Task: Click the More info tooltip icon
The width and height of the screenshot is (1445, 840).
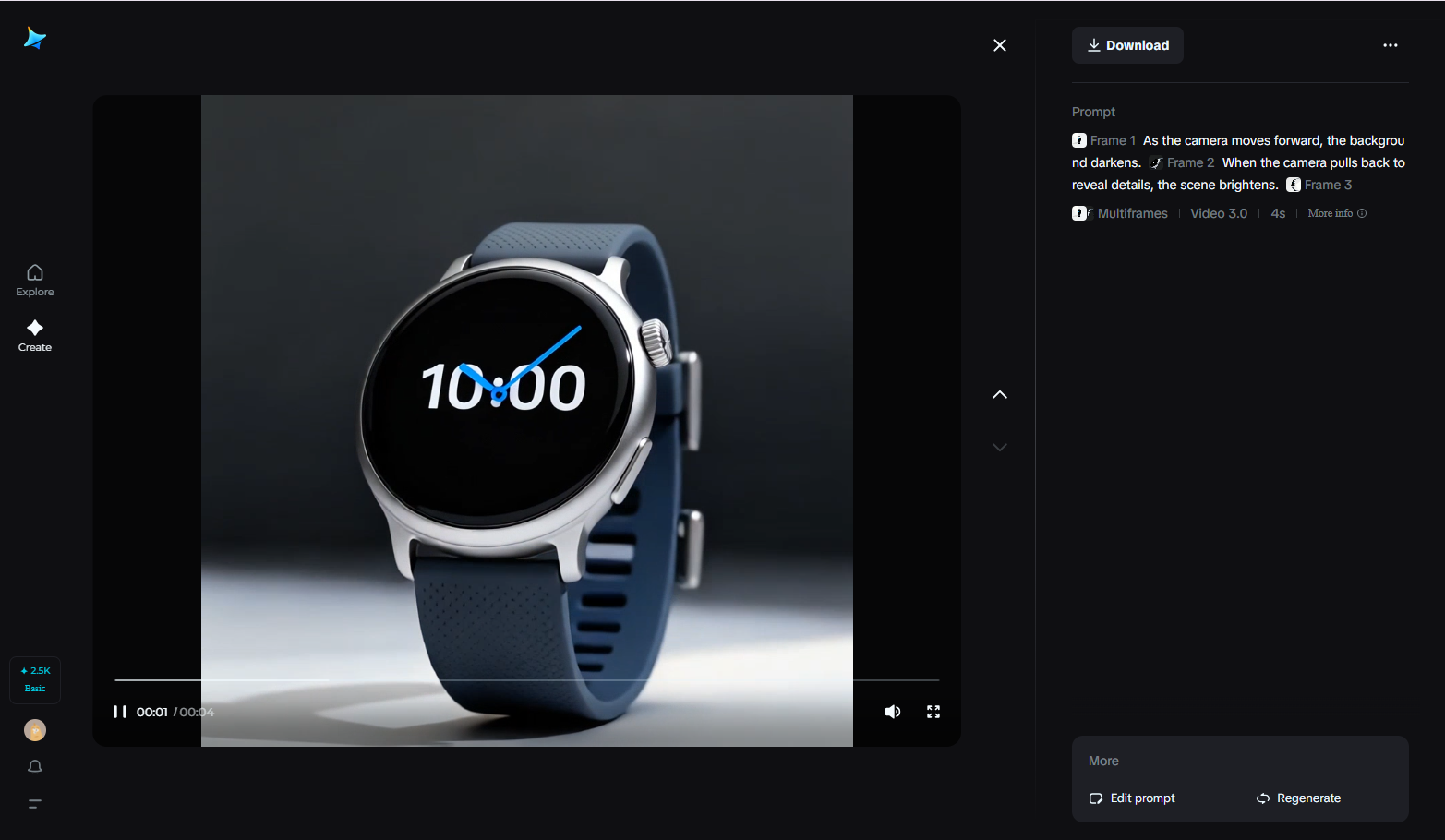Action: (1364, 213)
